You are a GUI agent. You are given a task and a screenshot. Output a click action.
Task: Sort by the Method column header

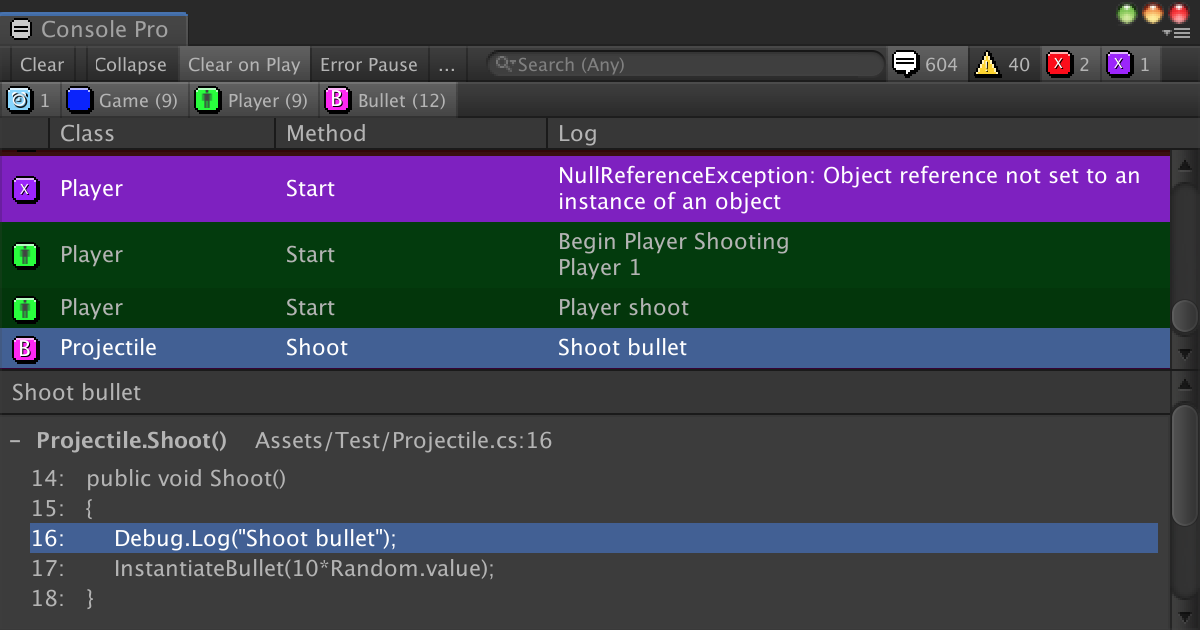point(326,133)
